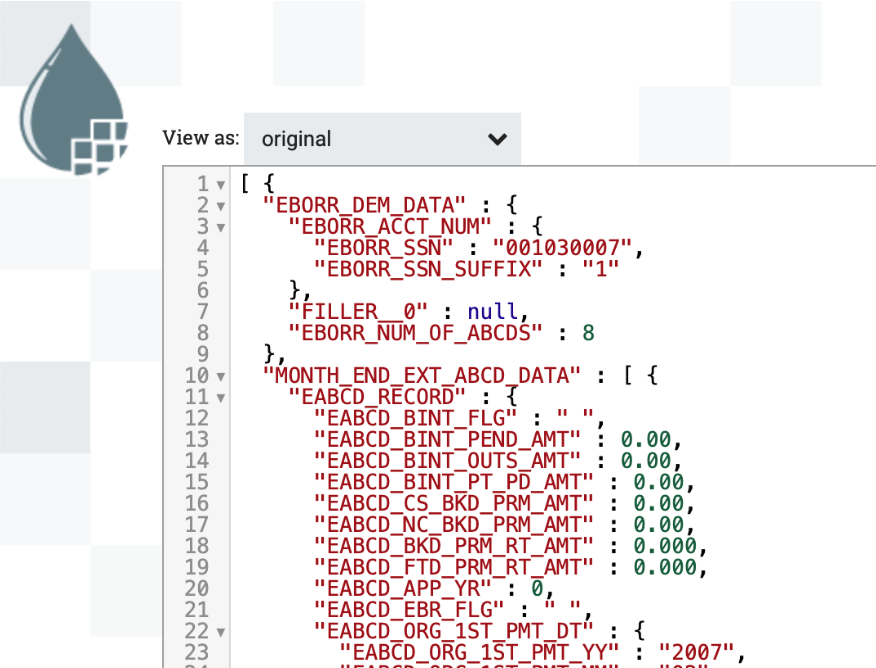
Task: Click the "View as:" label
Action: (201, 138)
